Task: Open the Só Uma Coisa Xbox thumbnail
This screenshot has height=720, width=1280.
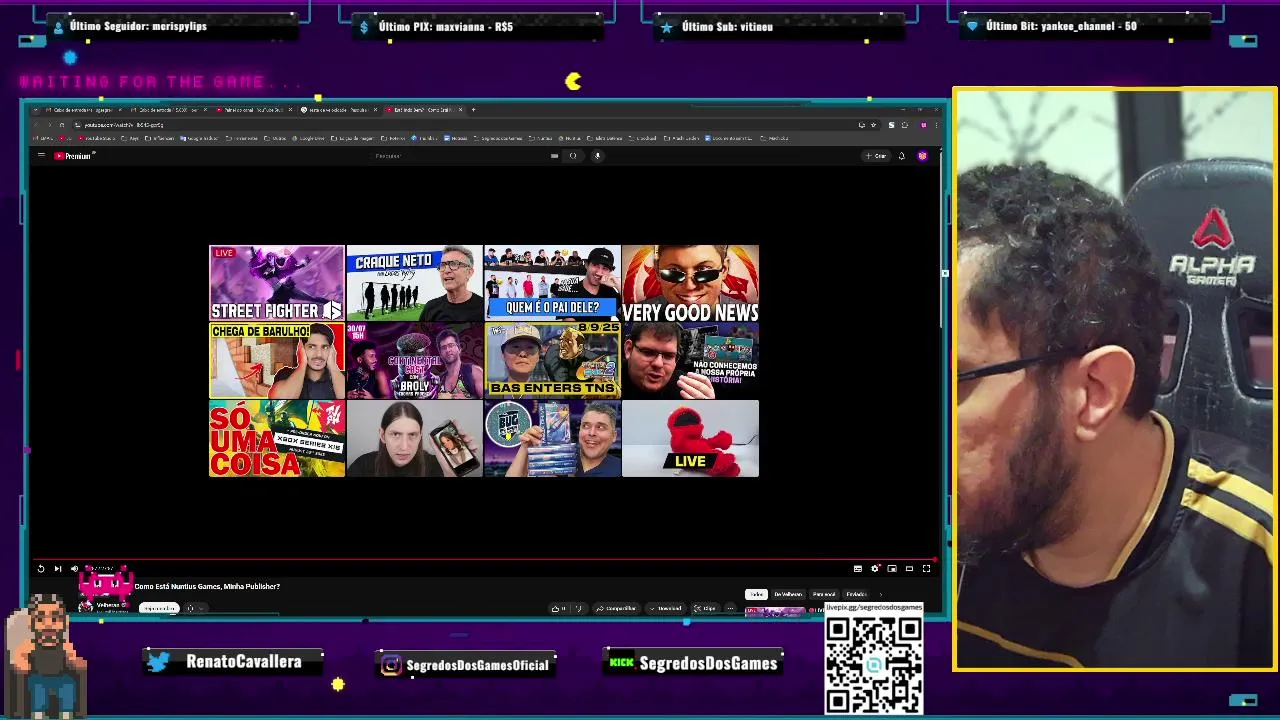Action: coord(277,438)
